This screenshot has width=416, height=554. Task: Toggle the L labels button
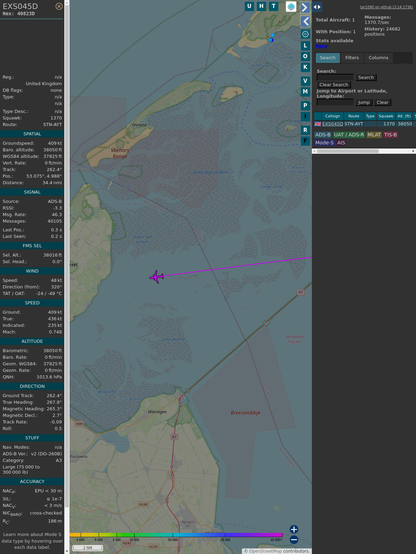tap(305, 46)
